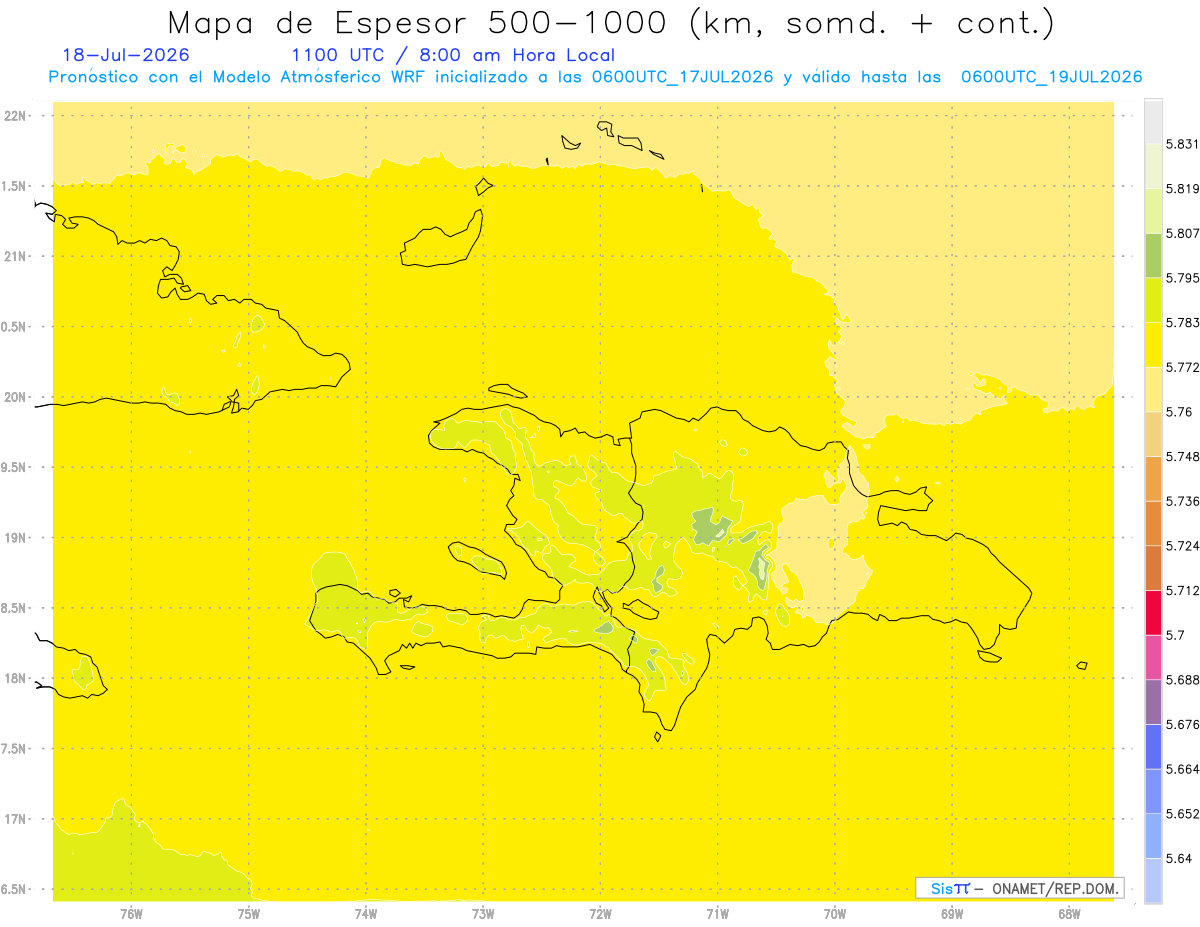
Task: Click the legend value '5.664'
Action: pyautogui.click(x=1183, y=769)
